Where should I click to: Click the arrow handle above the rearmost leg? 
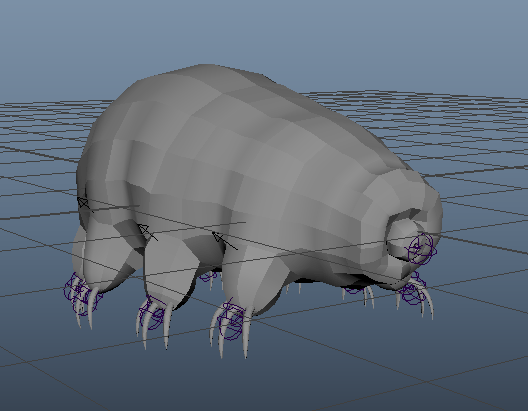[x=84, y=203]
